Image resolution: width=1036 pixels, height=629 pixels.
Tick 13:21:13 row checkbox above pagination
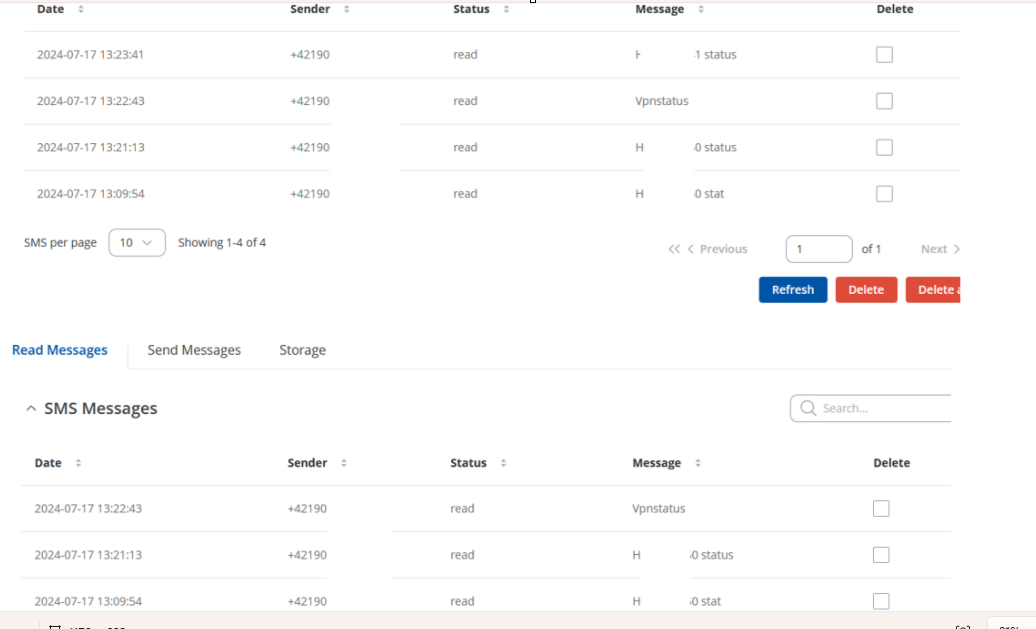[x=884, y=147]
